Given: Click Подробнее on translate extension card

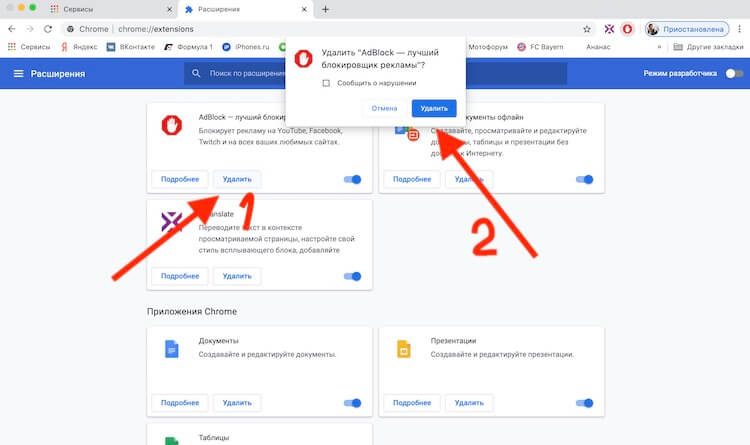Looking at the screenshot, I should (x=180, y=277).
